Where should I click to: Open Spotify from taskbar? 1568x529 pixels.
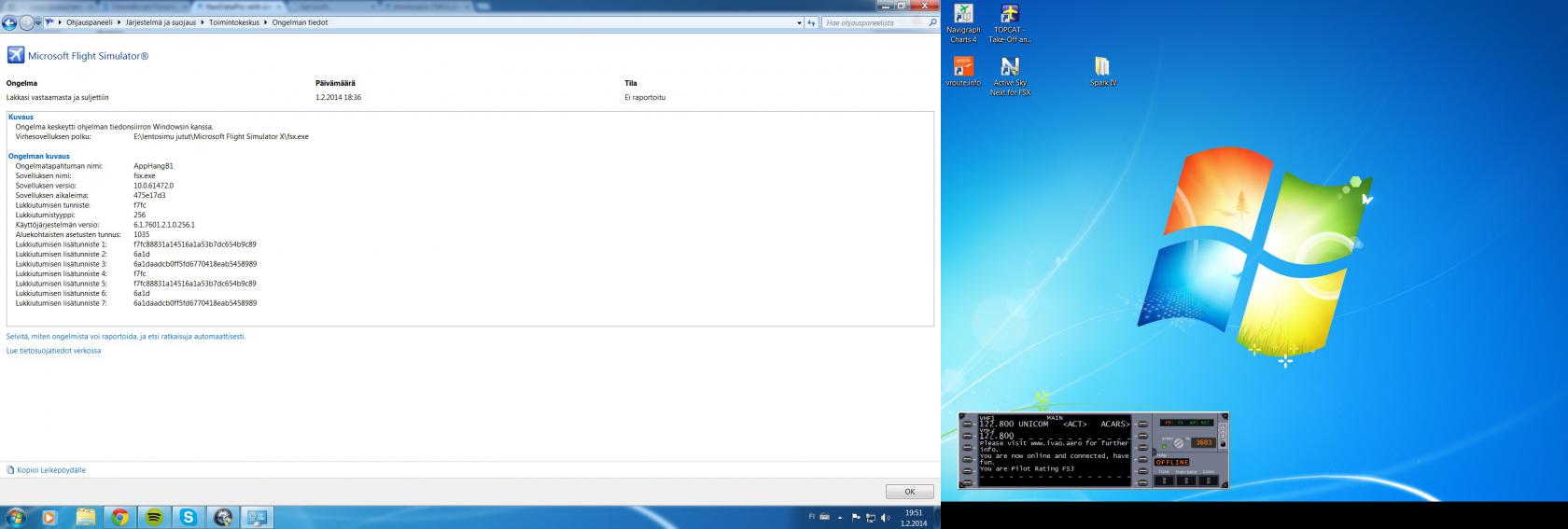[x=154, y=516]
